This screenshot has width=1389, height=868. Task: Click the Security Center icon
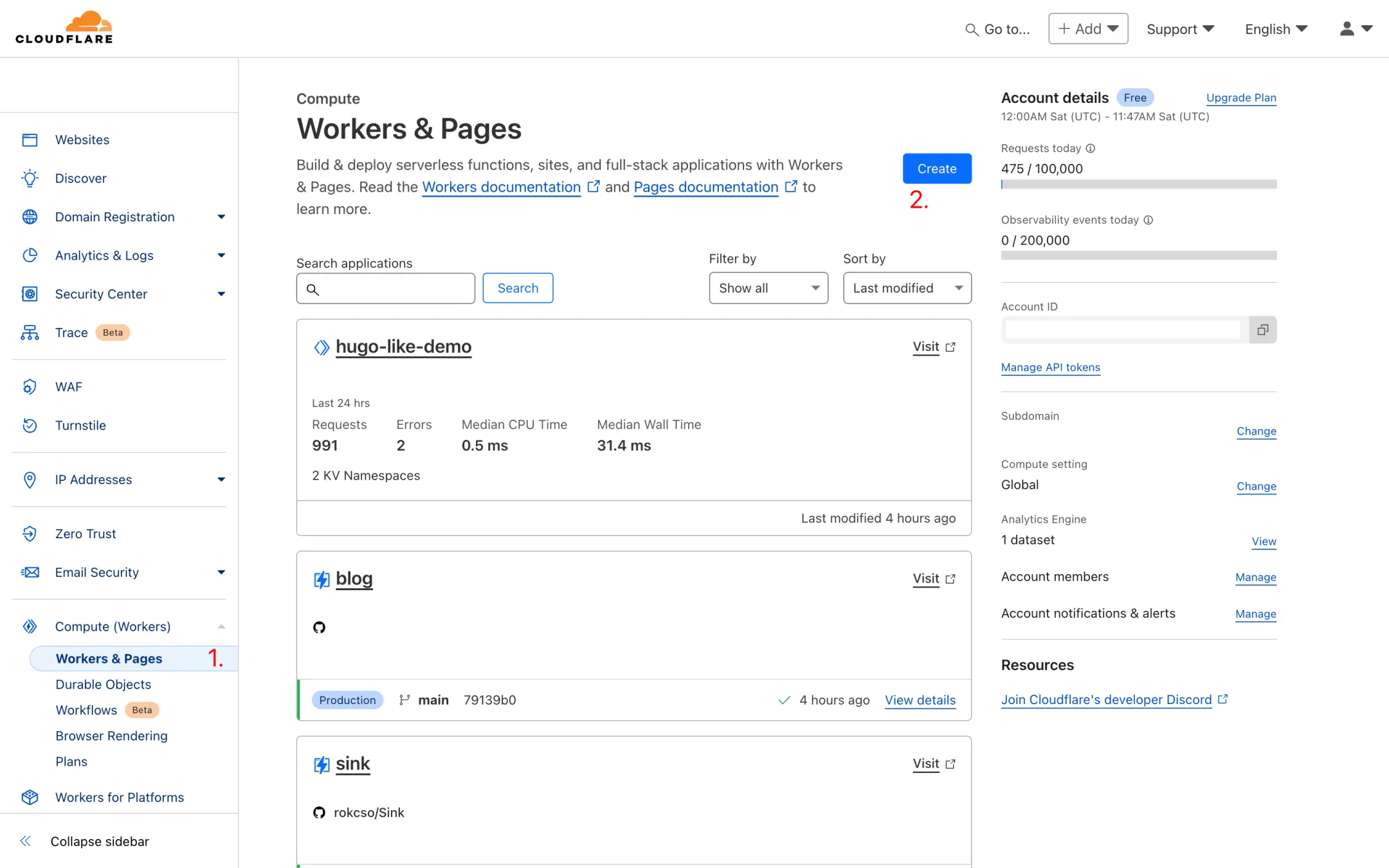(30, 294)
